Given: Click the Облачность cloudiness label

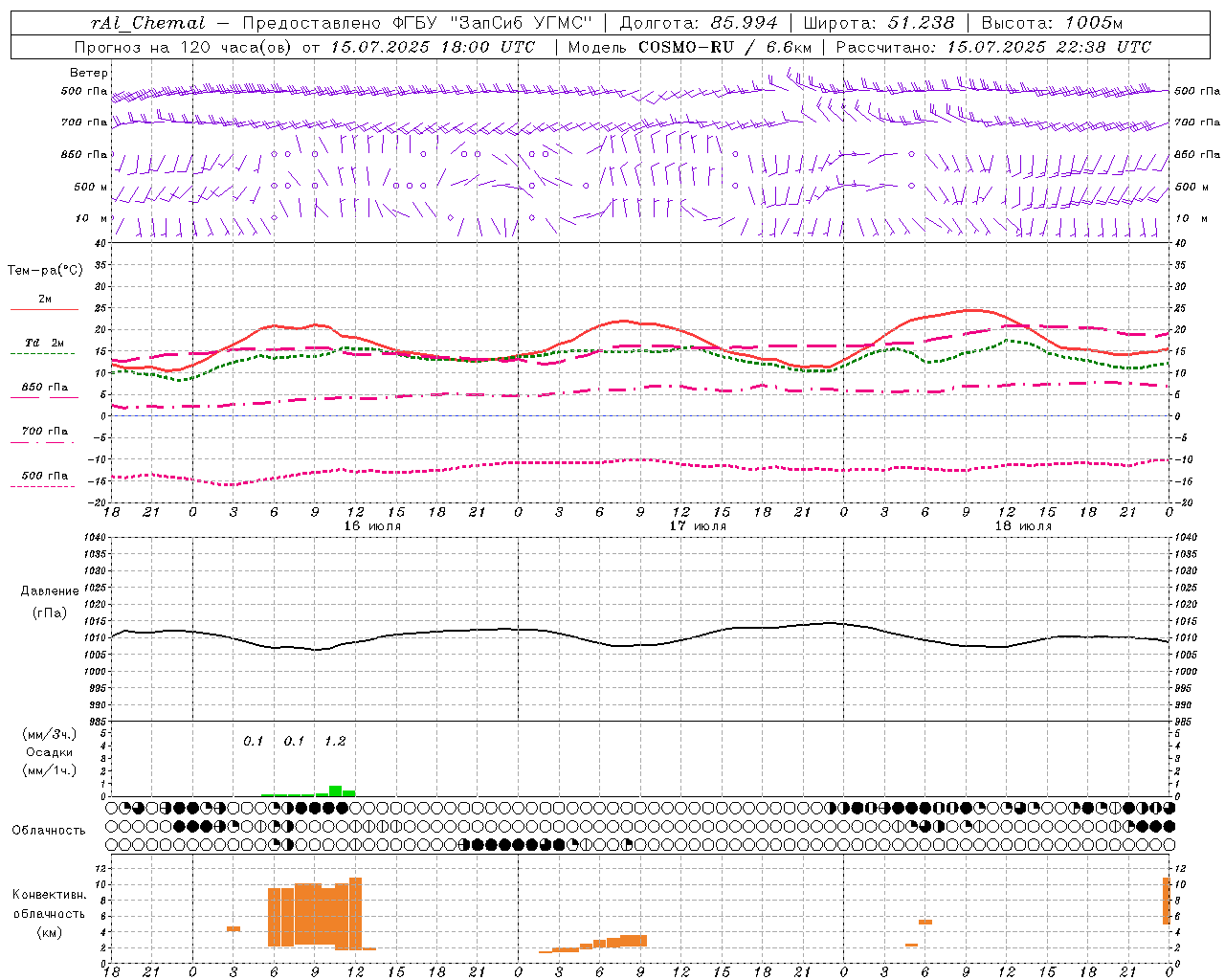Looking at the screenshot, I should click(49, 830).
